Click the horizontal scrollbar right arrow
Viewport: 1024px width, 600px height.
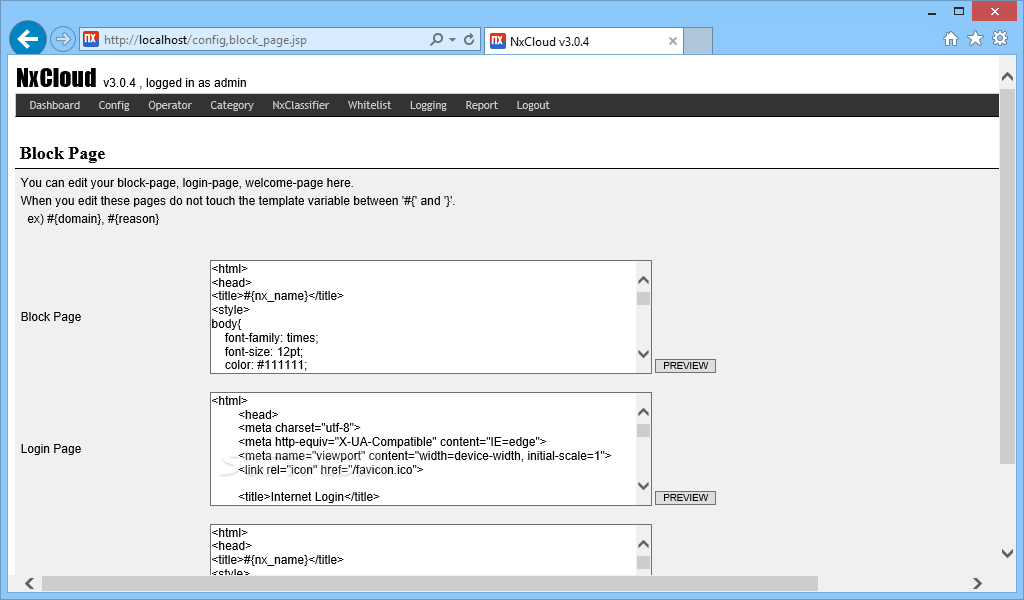tap(977, 583)
